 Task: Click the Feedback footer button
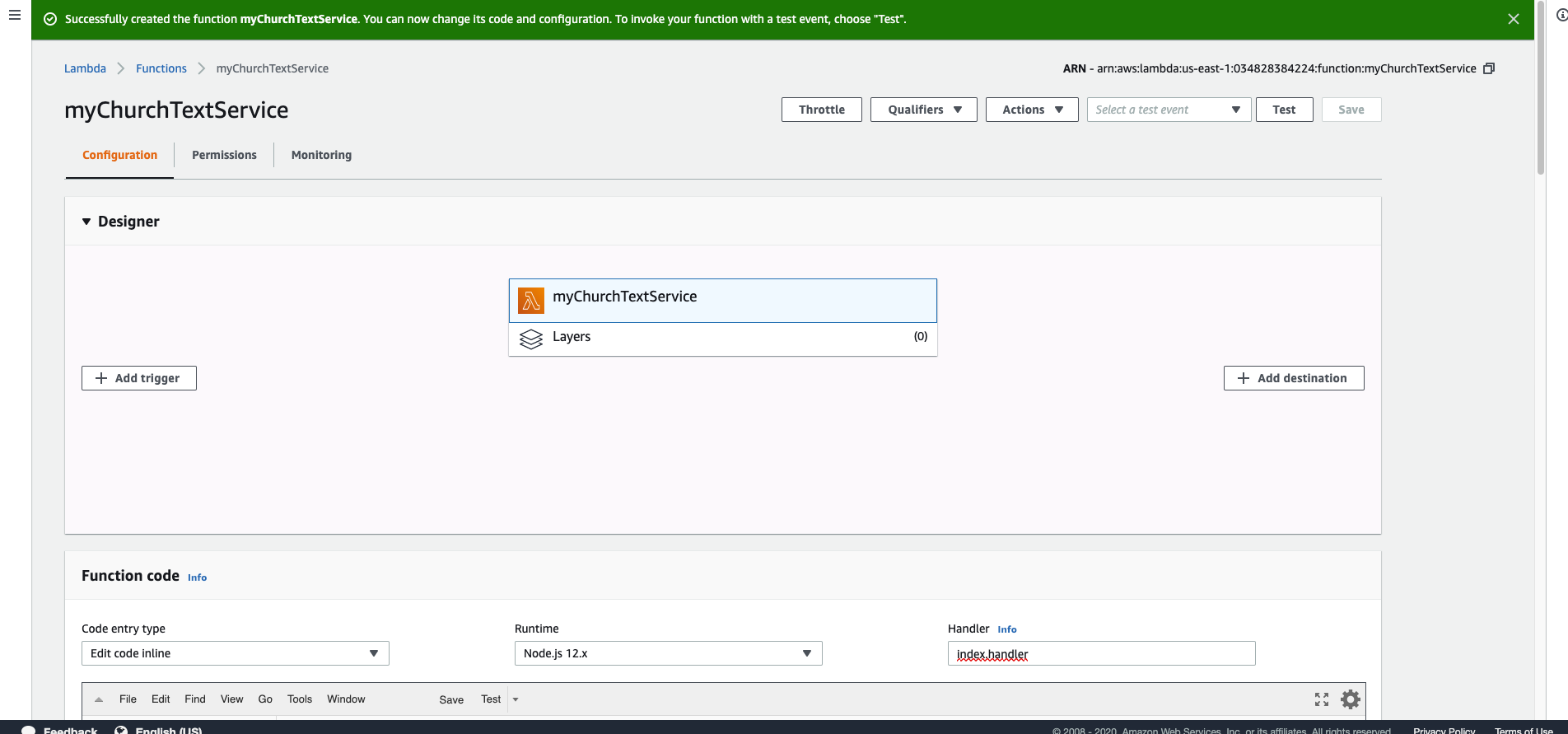[59, 730]
